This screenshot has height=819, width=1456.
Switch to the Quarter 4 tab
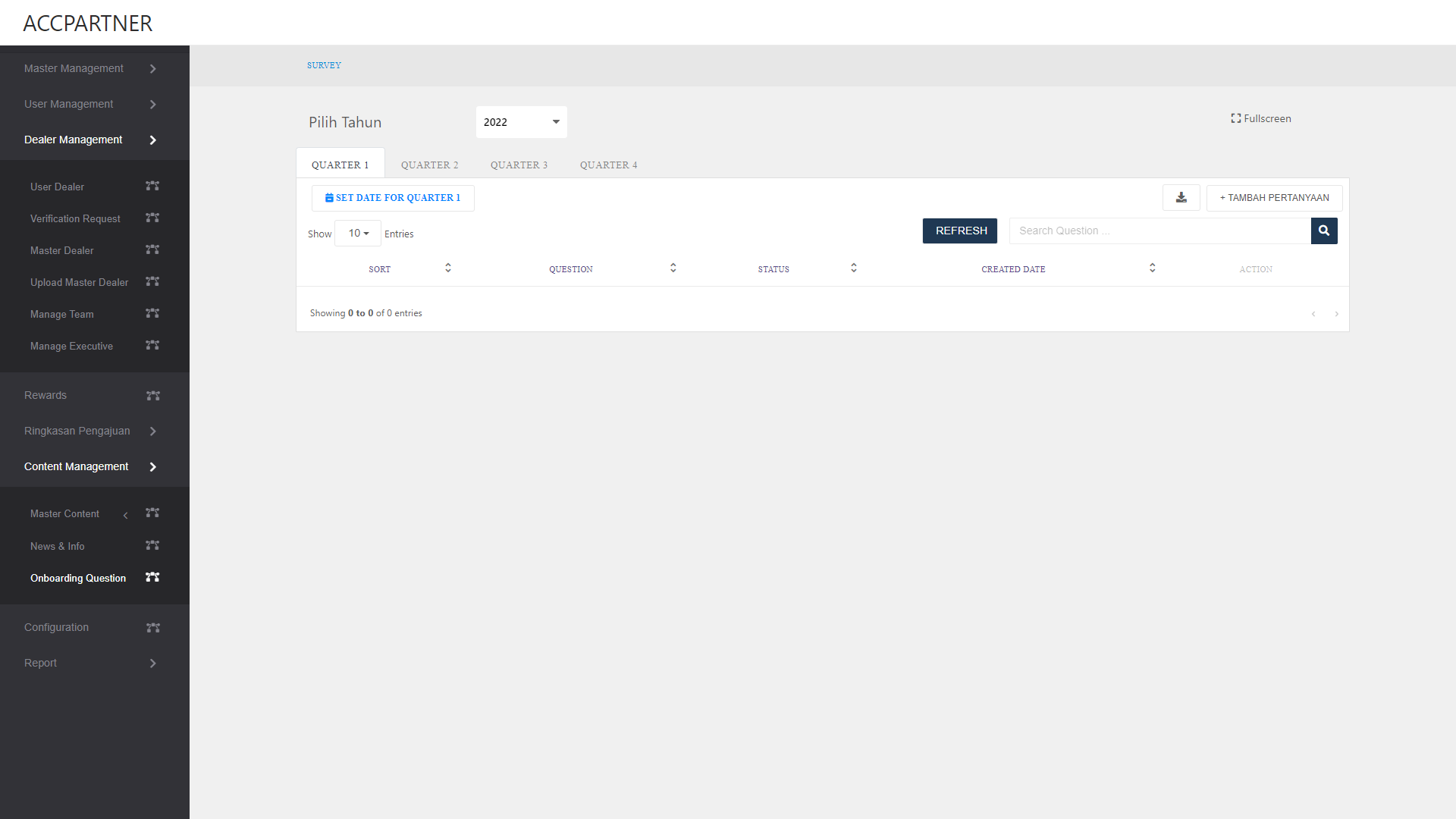608,165
